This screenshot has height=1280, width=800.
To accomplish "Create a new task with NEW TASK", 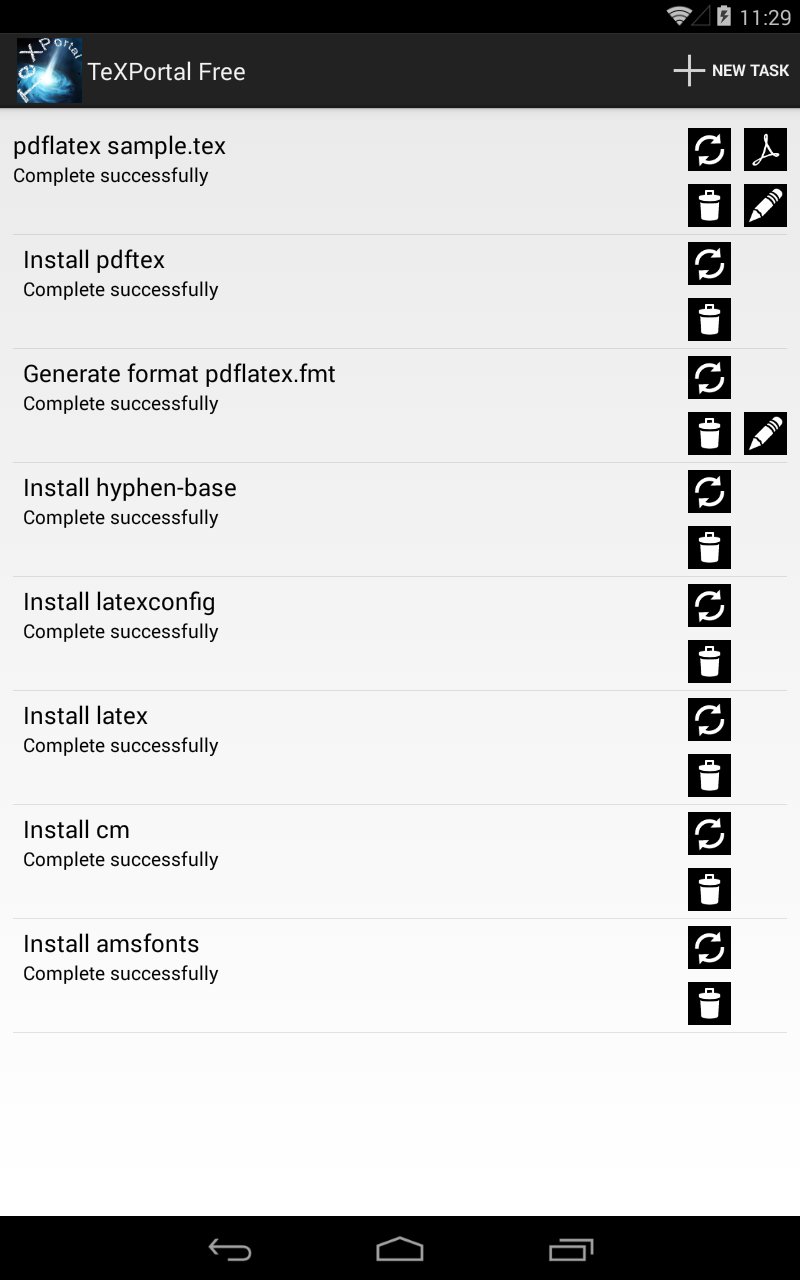I will 731,71.
